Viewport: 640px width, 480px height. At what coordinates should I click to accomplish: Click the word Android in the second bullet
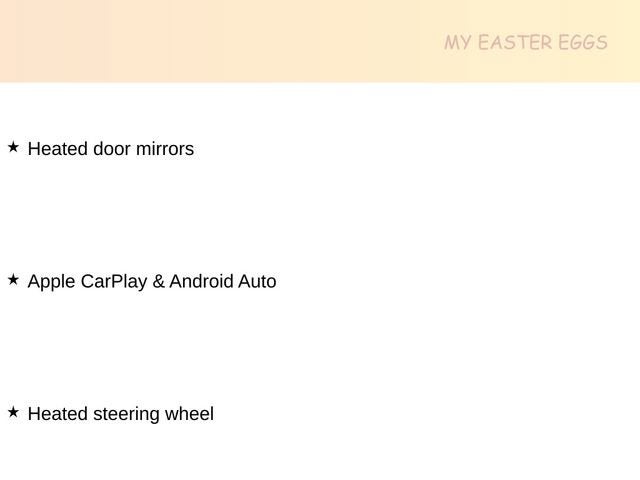pos(201,281)
